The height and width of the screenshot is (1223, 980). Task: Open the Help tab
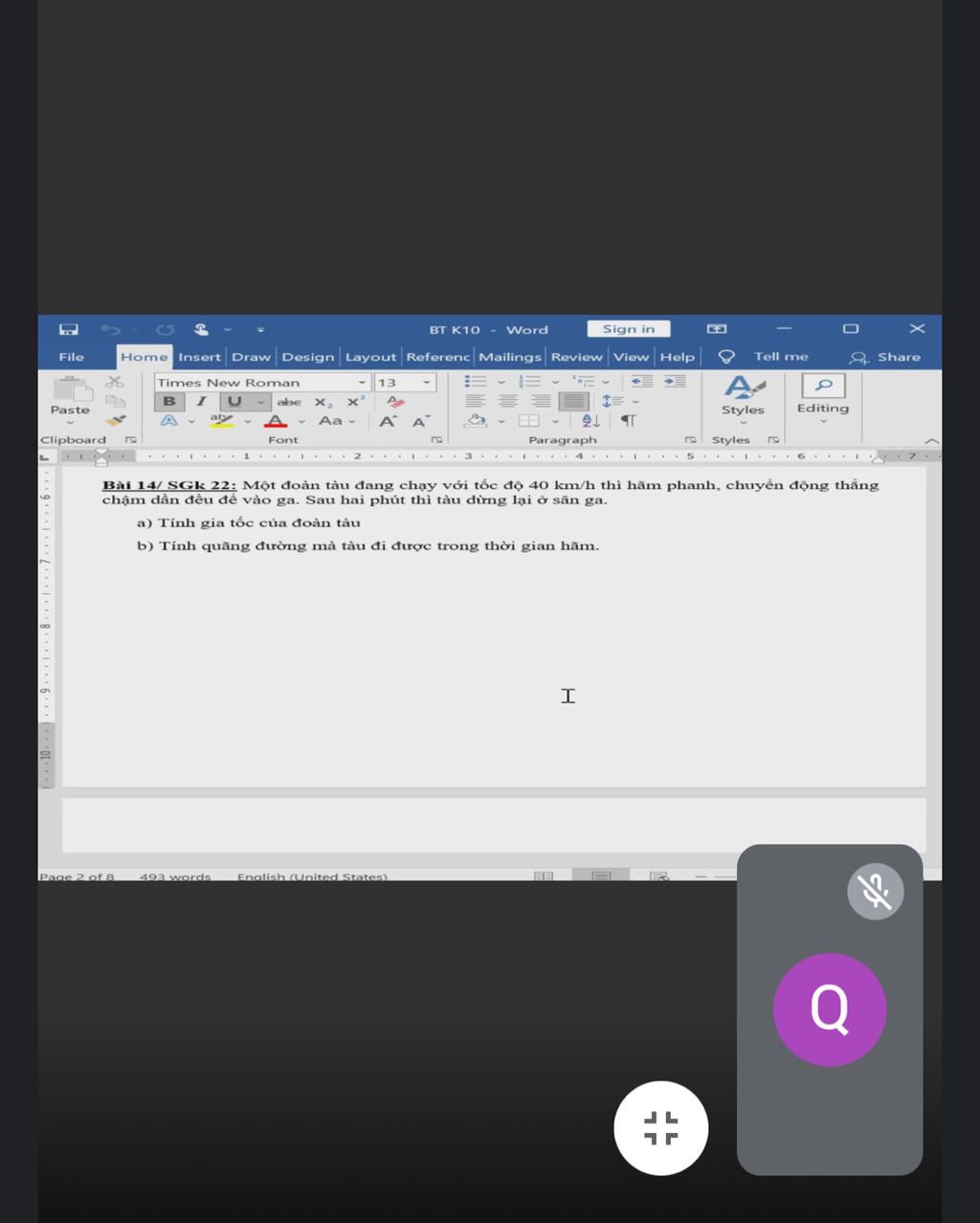(x=677, y=356)
